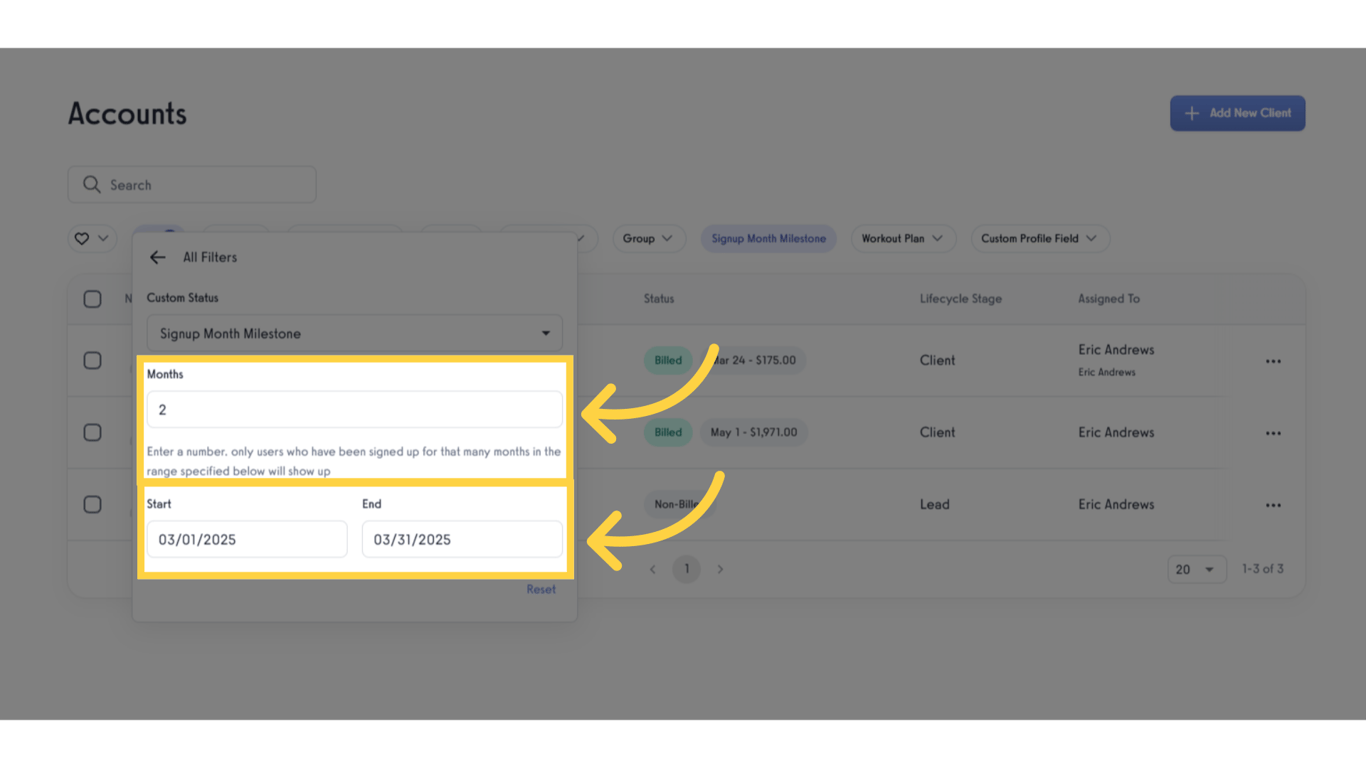1366x768 pixels.
Task: Open the three-dot menu on the May 1 billed row
Action: 1273,432
